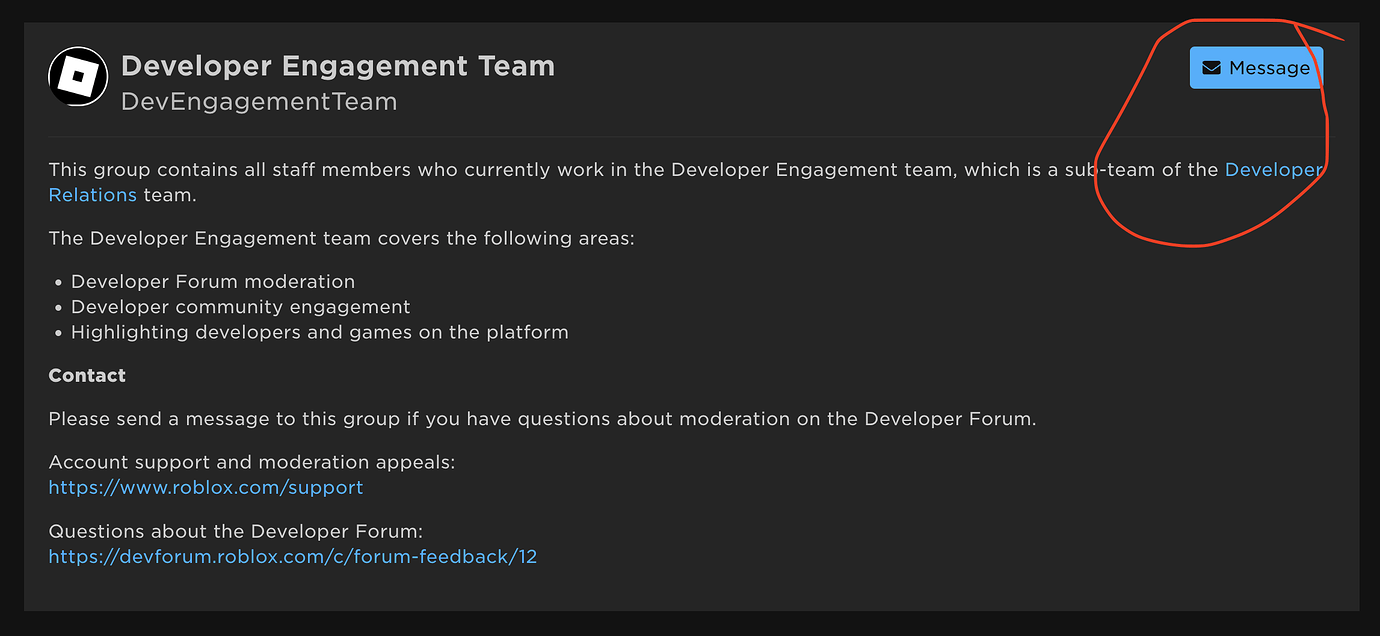Click the 'Questions about the Developer Forum' text
This screenshot has height=636, width=1380.
(x=236, y=532)
